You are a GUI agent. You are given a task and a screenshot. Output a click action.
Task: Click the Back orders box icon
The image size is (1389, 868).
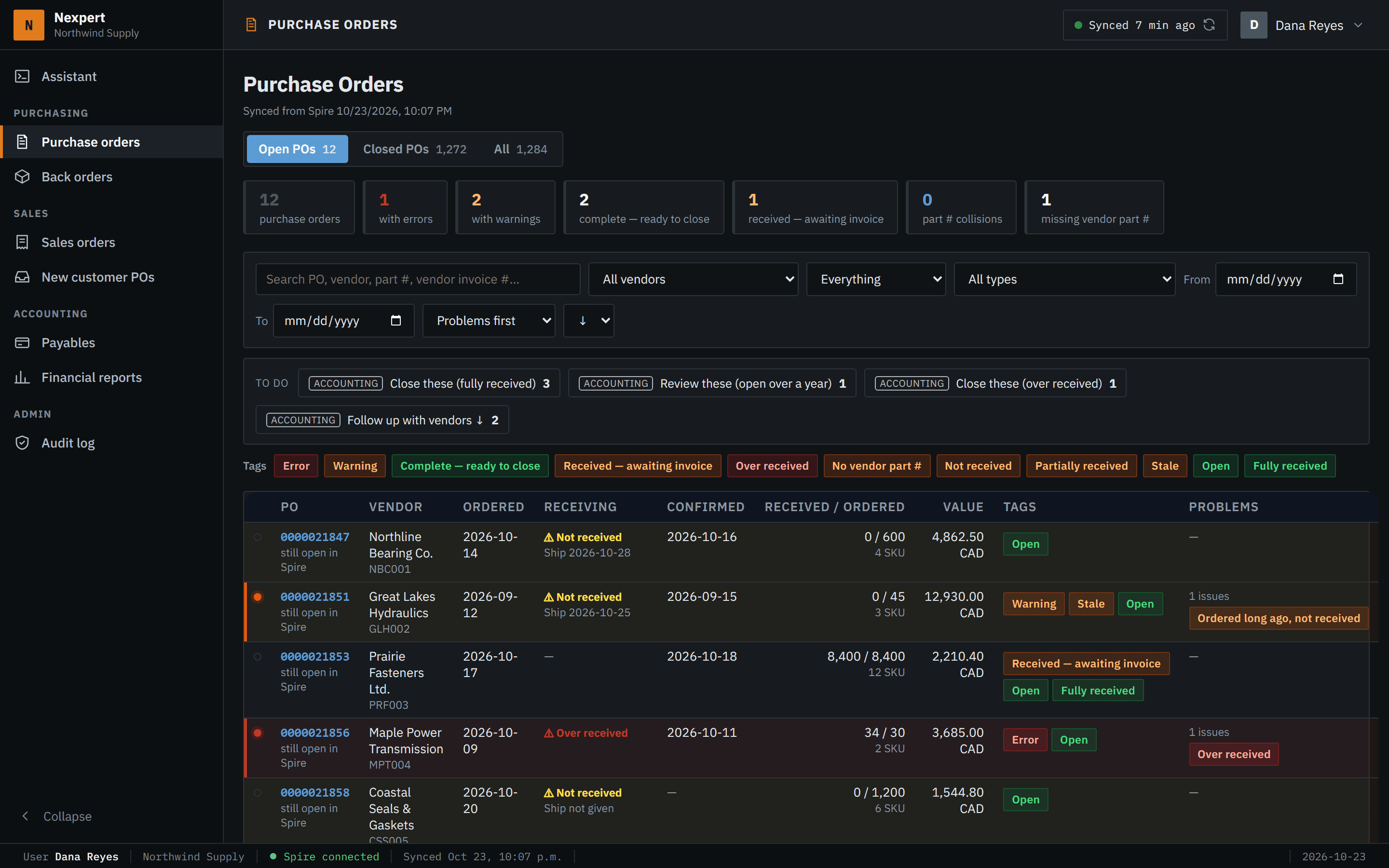point(22,177)
